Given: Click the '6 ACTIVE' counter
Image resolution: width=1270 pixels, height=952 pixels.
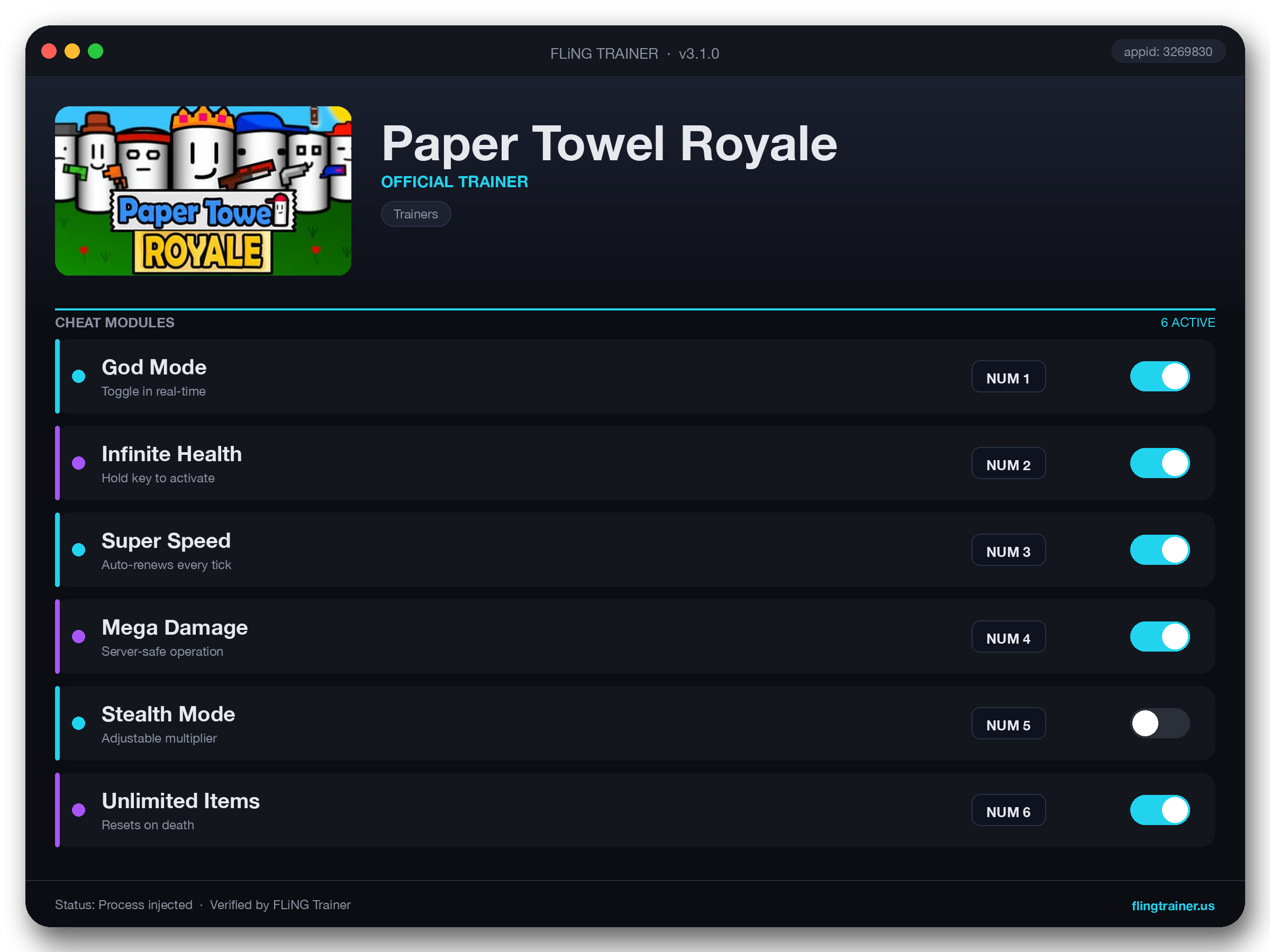Looking at the screenshot, I should tap(1187, 323).
